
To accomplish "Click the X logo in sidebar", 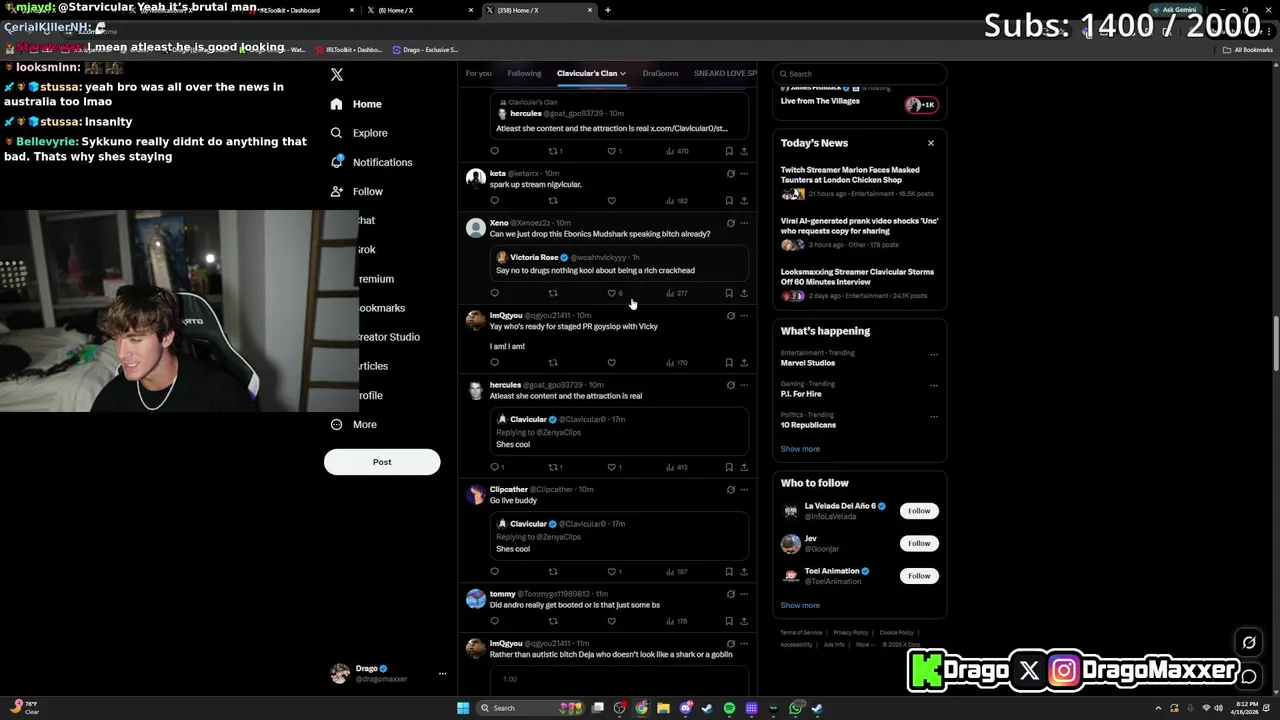I will click(x=337, y=75).
